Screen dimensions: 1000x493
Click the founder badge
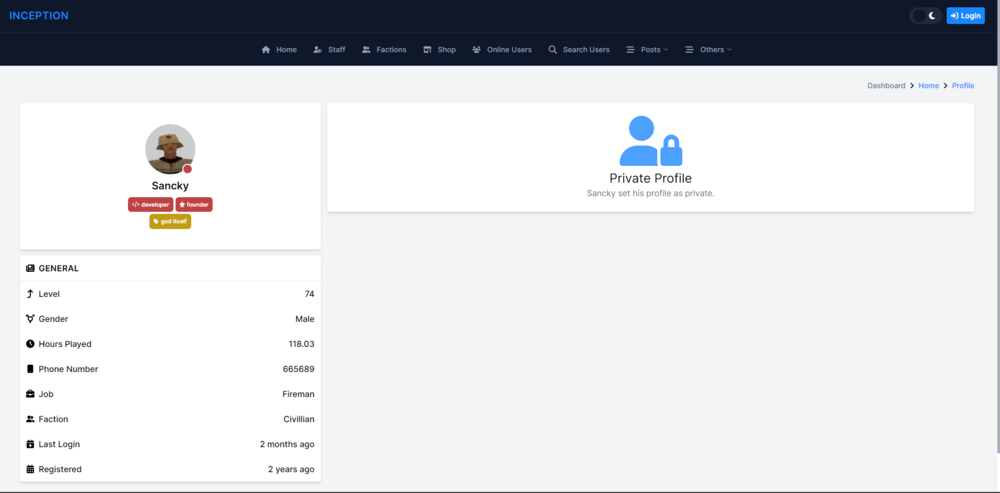[x=194, y=205]
